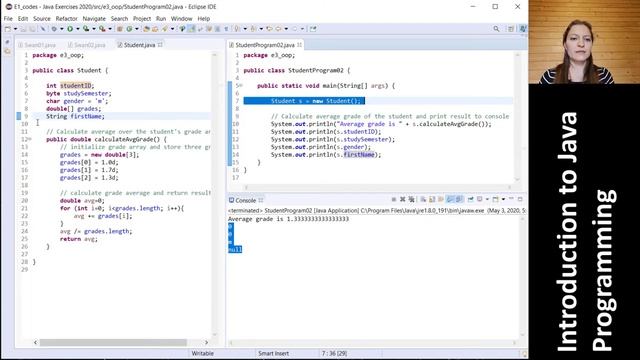Click the Open Task toolbar icon
640x360 pixels.
click(155, 29)
